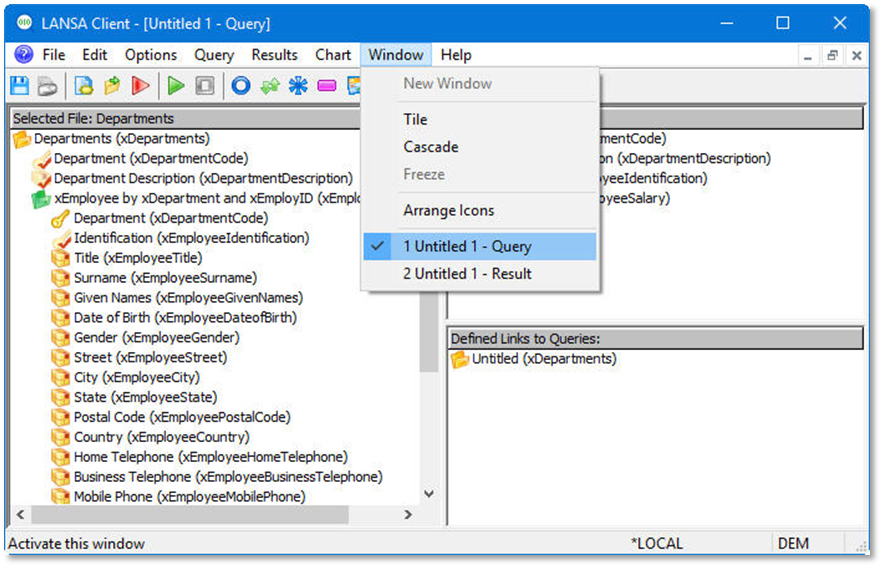
Task: Select Country (xEmployeeCountry) field
Action: click(162, 438)
